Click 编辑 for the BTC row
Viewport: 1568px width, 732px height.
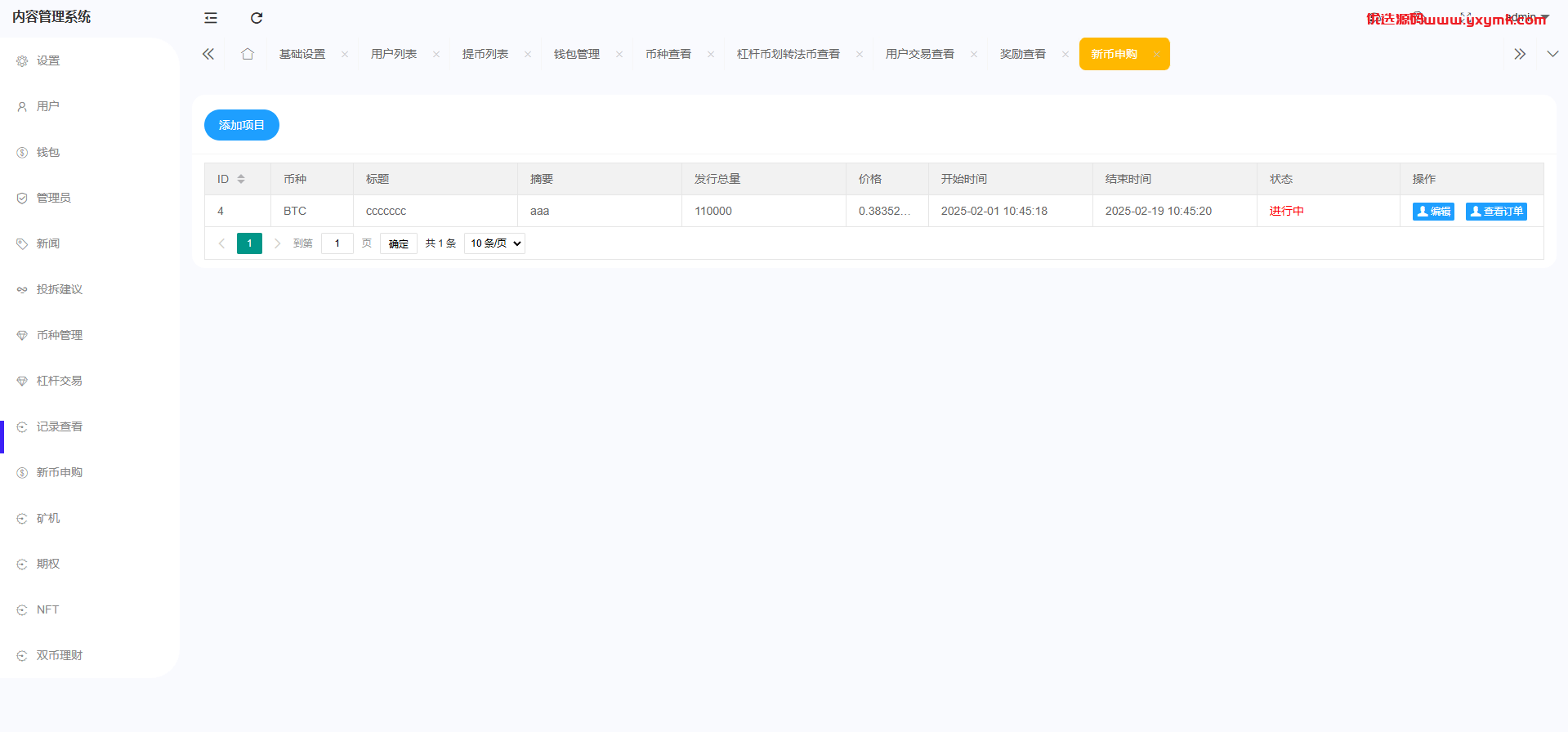point(1433,212)
